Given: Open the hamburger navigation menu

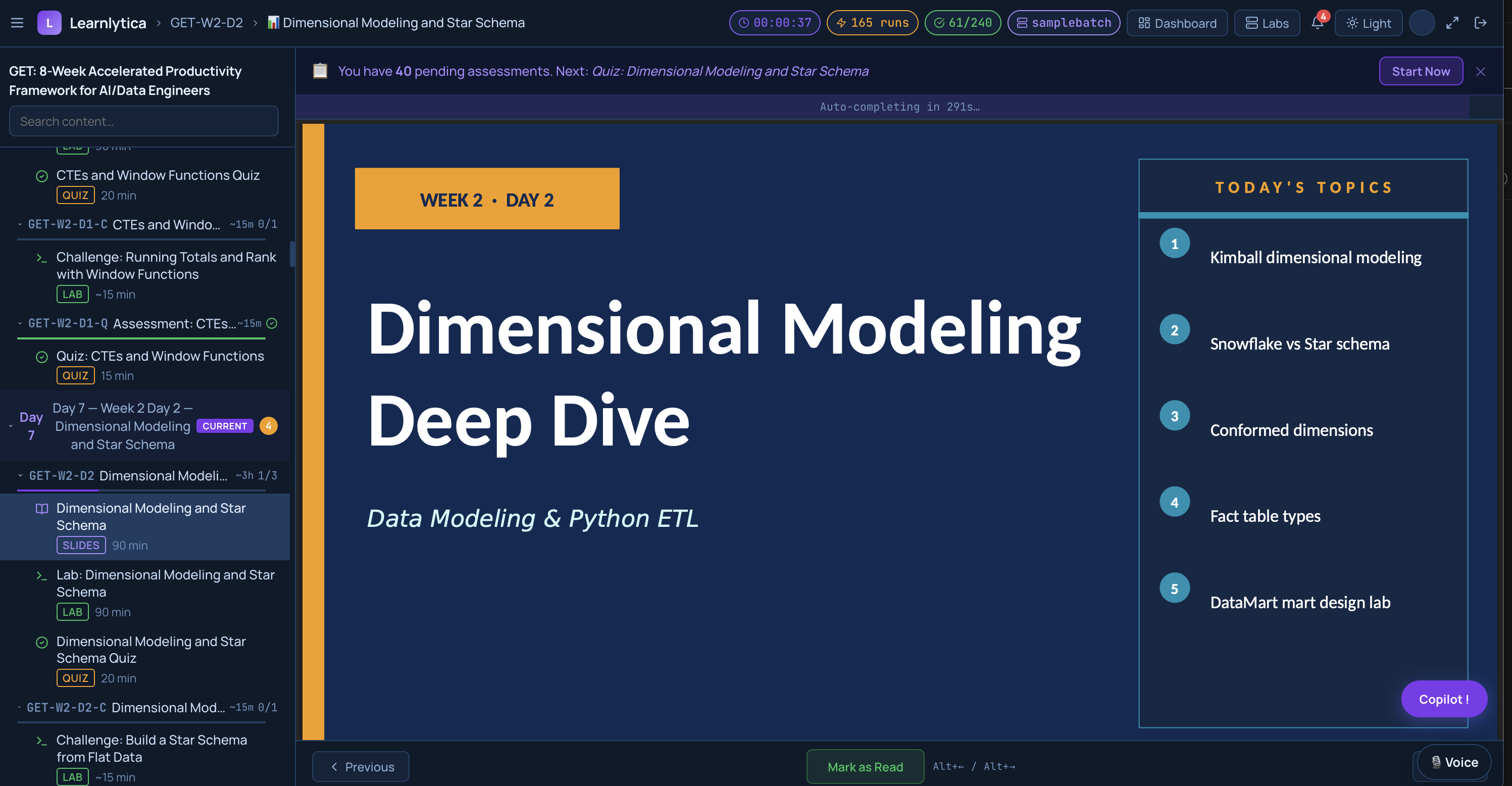Looking at the screenshot, I should click(17, 22).
